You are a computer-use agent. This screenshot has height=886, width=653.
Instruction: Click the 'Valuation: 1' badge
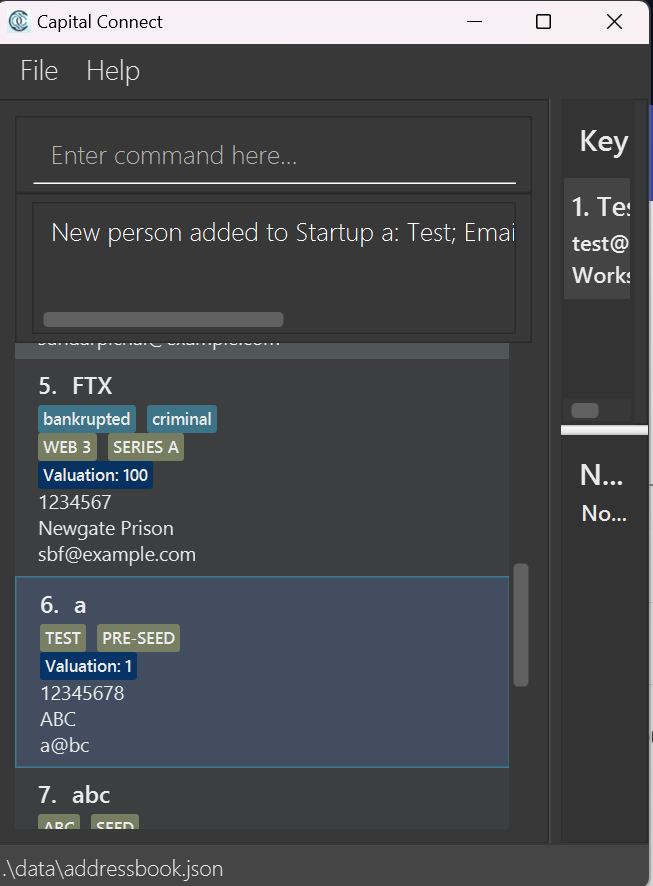click(89, 666)
